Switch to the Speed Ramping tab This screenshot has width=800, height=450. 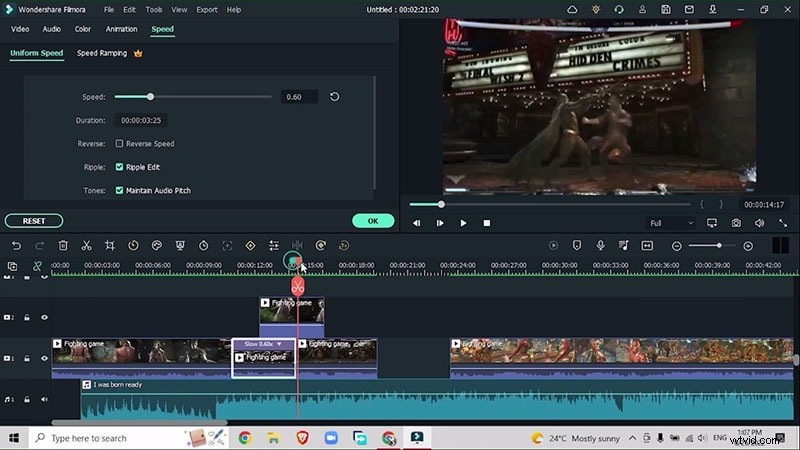pos(102,53)
